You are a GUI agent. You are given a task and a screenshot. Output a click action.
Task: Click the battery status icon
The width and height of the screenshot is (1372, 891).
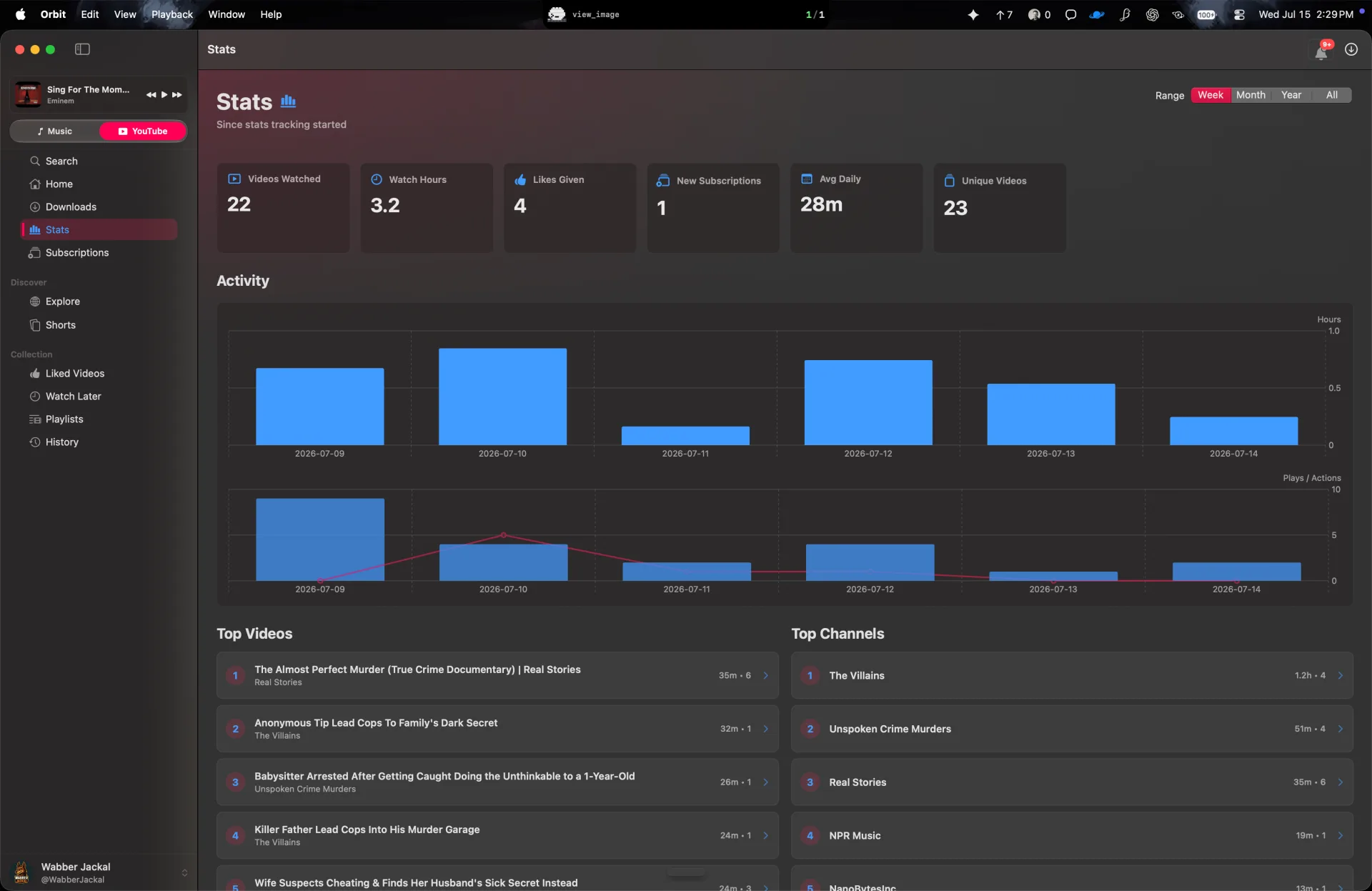point(1206,14)
